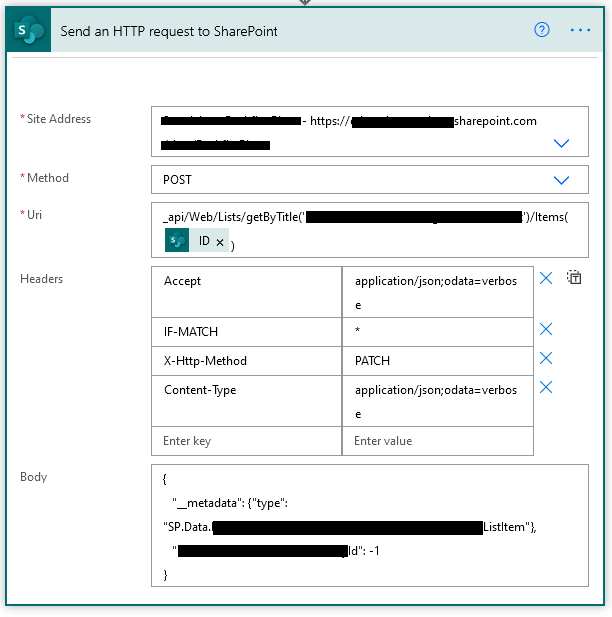The width and height of the screenshot is (612, 617).
Task: Delete the X-Http-Method header row
Action: (x=546, y=358)
